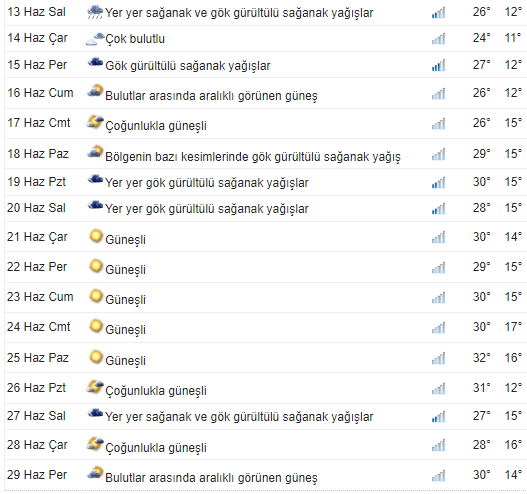Click the signal bars icon for 27 Haz Sal
The width and height of the screenshot is (527, 494).
[x=438, y=416]
